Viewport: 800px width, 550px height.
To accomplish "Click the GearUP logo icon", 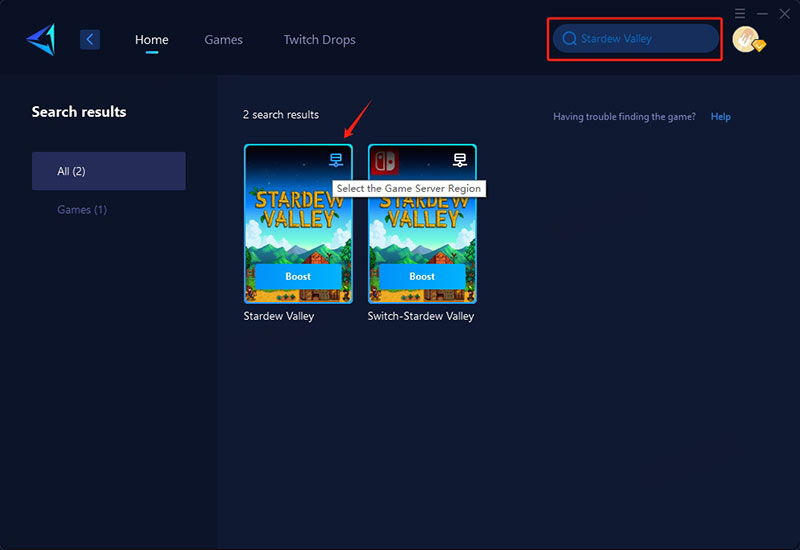I will [41, 39].
